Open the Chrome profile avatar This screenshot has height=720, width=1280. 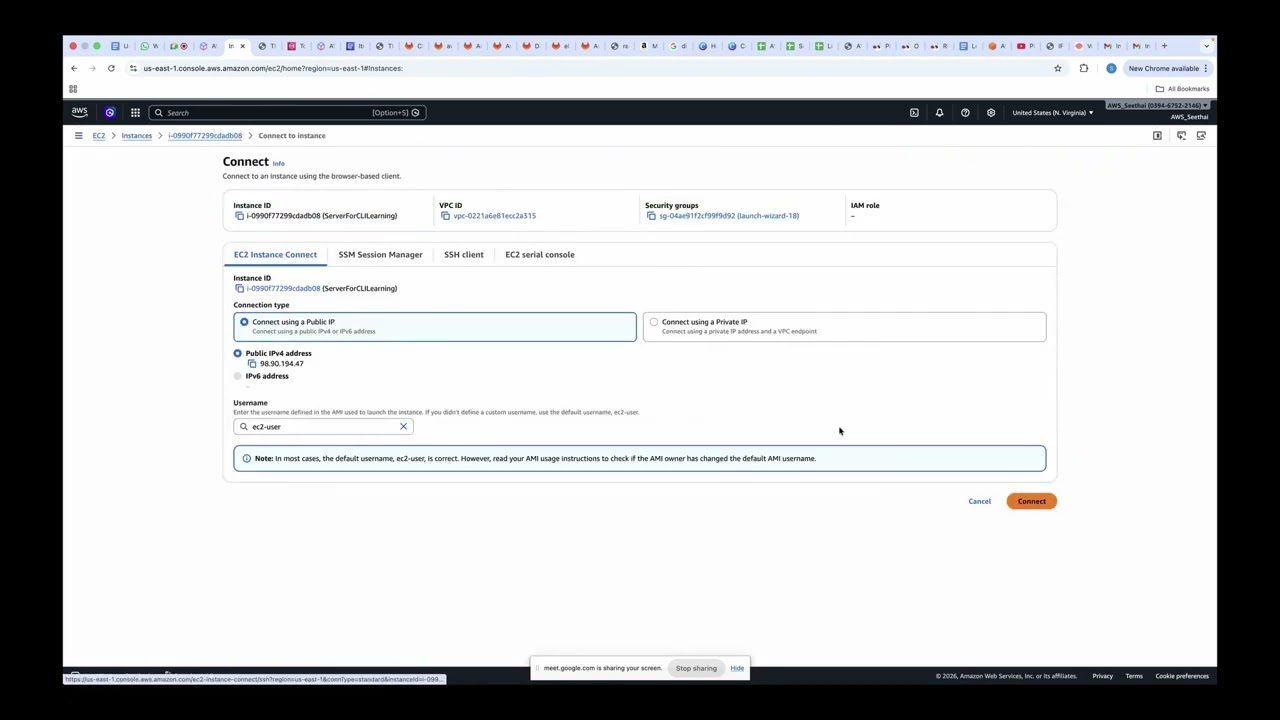tap(1111, 68)
